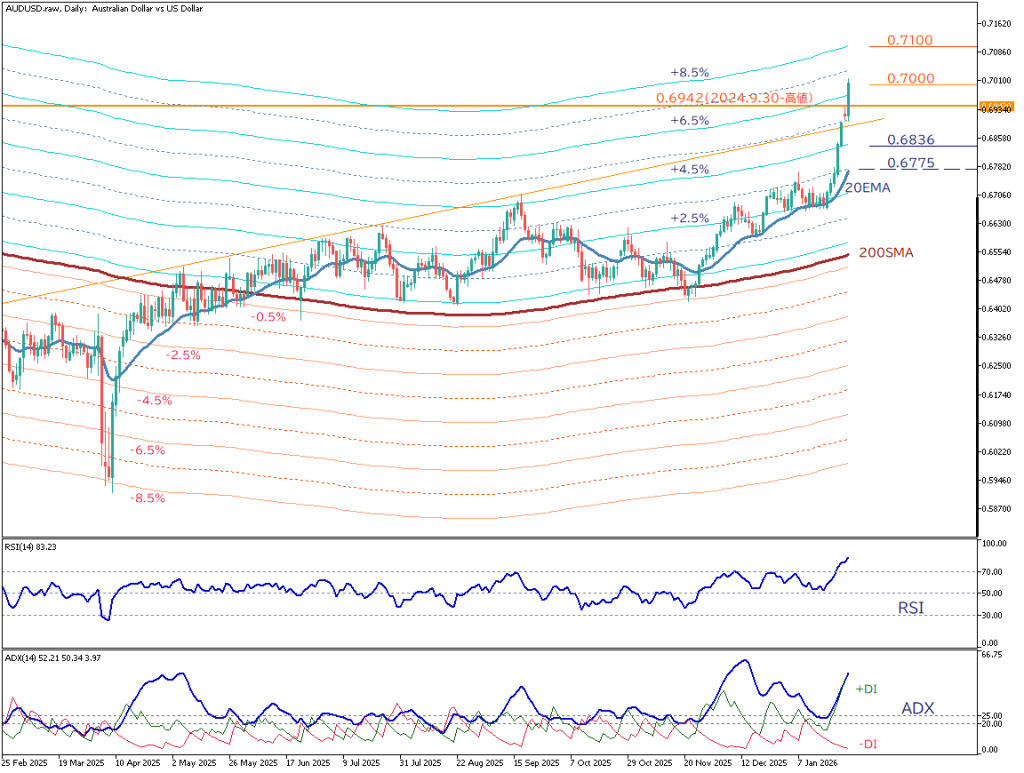Select the -8.5% envelope band label
This screenshot has height=773, width=1024.
pos(148,497)
